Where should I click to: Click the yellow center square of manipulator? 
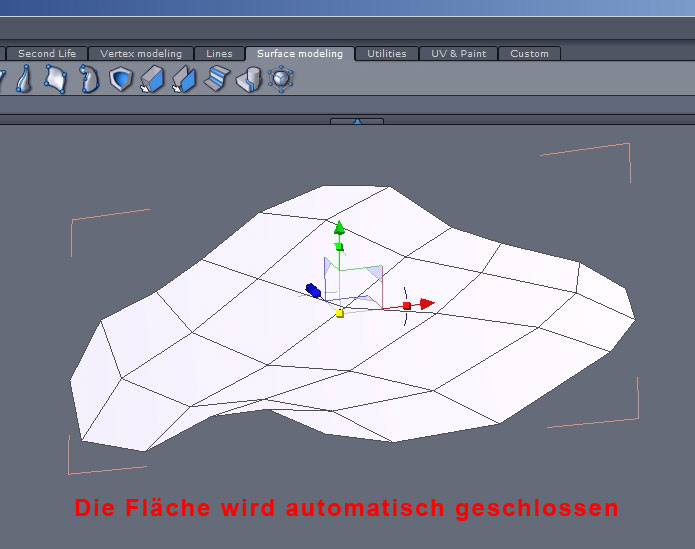[340, 314]
